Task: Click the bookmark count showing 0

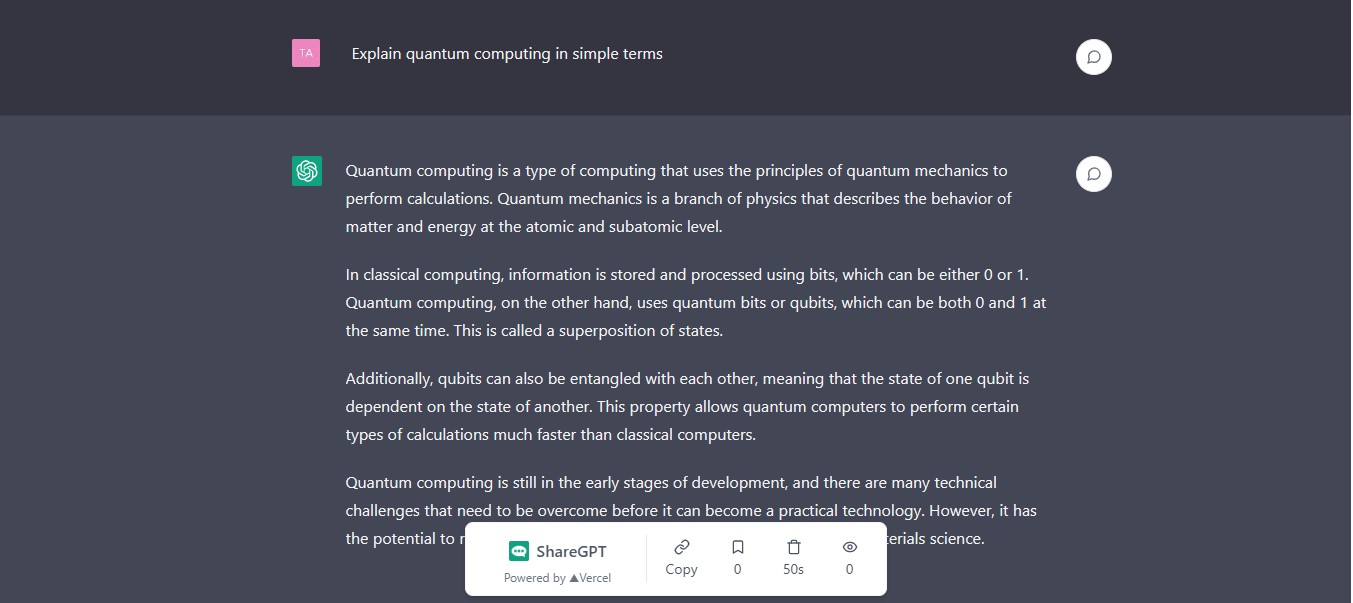Action: pyautogui.click(x=737, y=568)
